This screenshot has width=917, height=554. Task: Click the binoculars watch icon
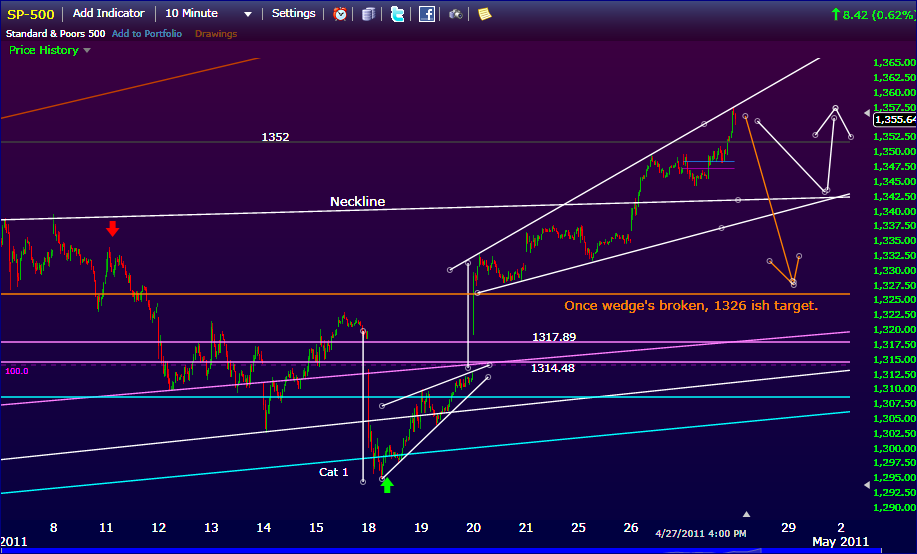click(456, 14)
